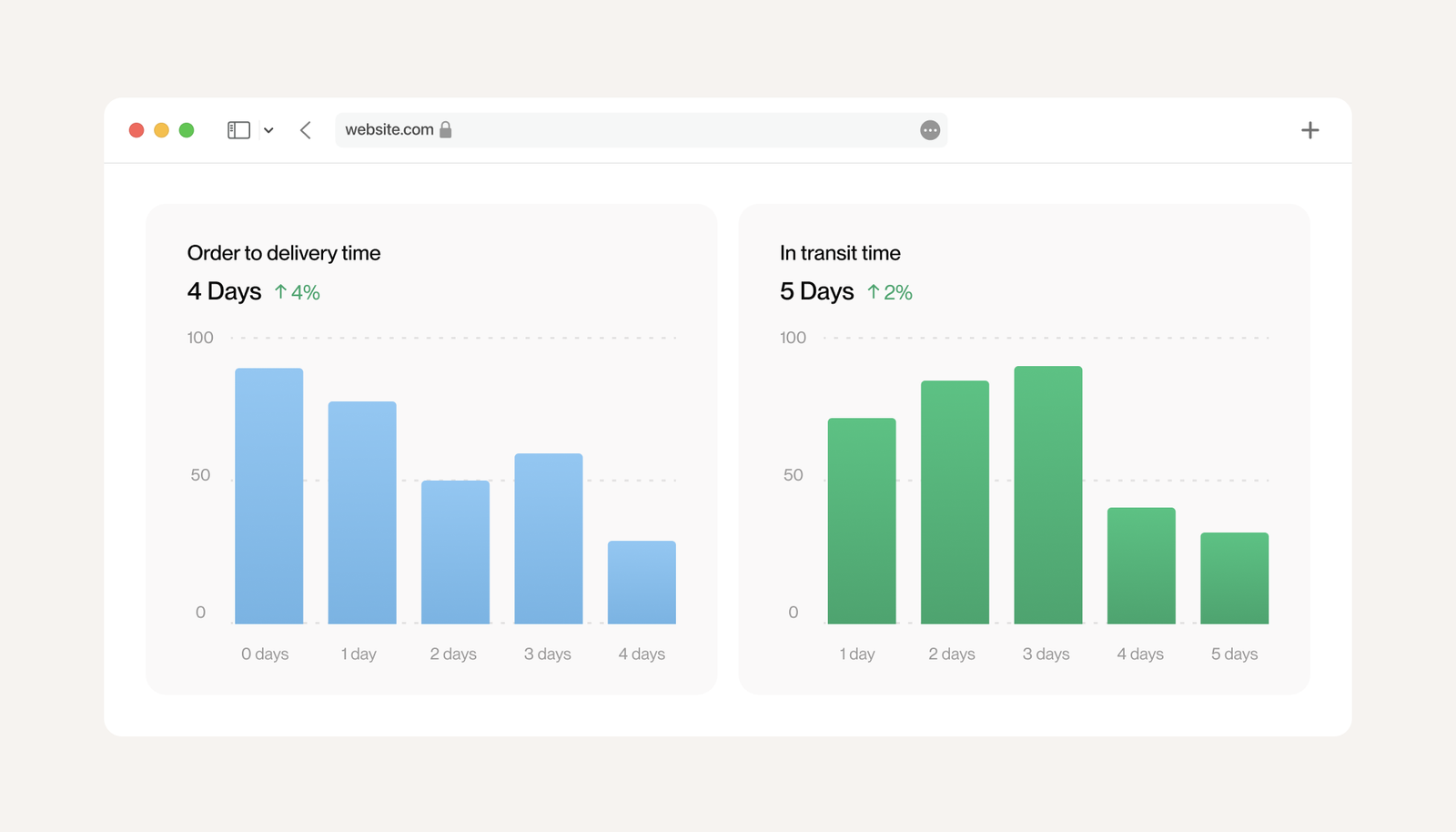
Task: Select the blue 3 days bar
Action: (549, 539)
